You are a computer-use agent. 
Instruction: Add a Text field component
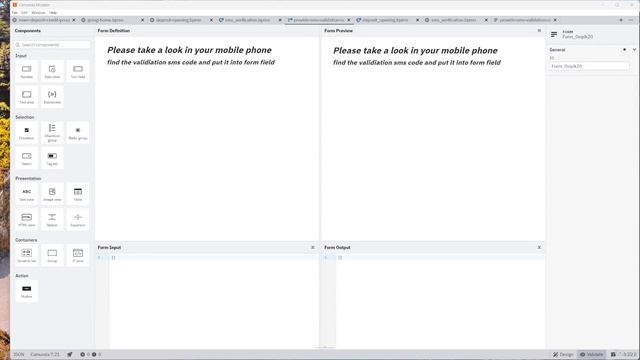point(78,71)
